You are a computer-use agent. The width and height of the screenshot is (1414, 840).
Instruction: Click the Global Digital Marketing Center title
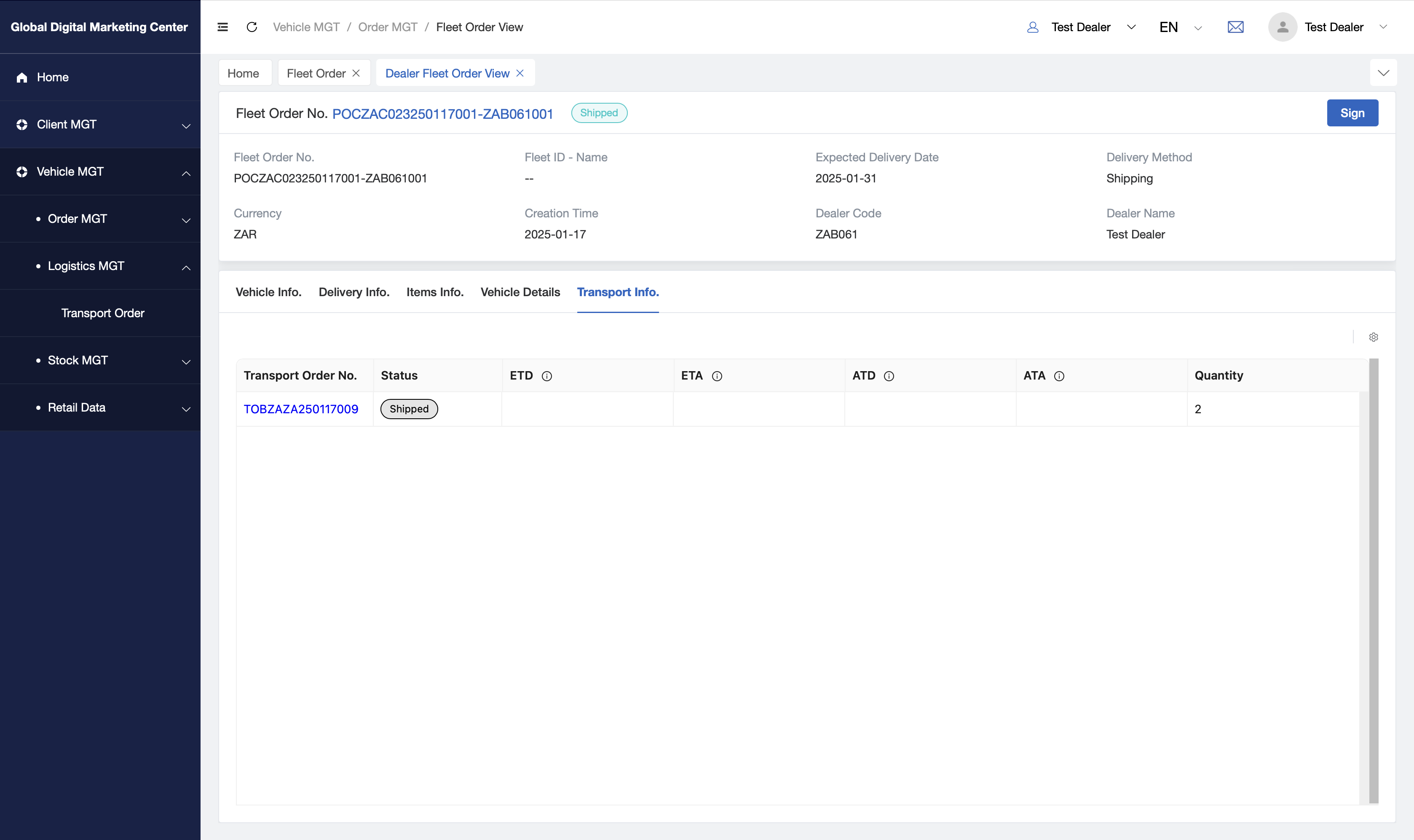click(99, 27)
